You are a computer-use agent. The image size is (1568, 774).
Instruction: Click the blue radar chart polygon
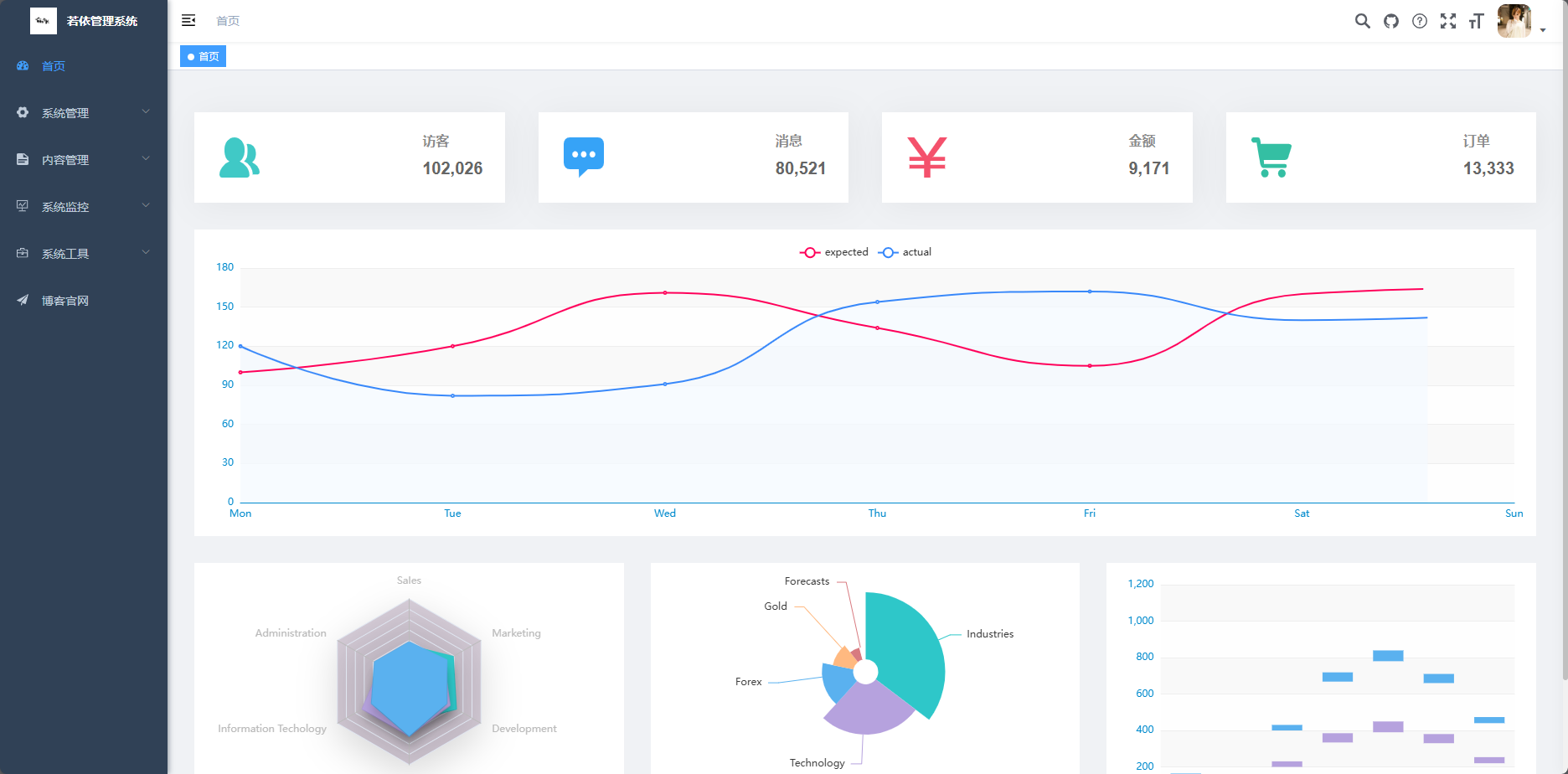click(409, 689)
